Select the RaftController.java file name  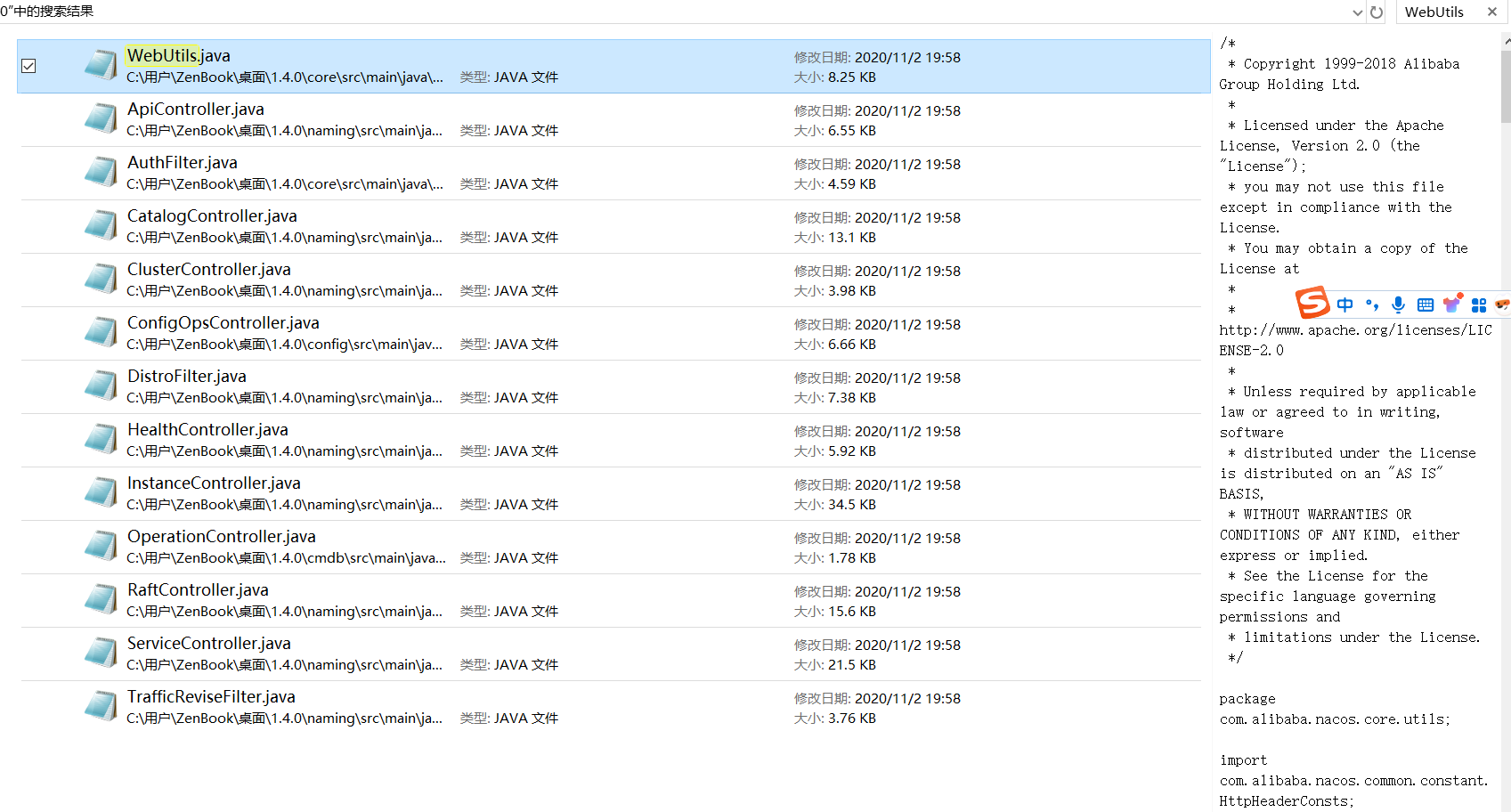[x=198, y=589]
